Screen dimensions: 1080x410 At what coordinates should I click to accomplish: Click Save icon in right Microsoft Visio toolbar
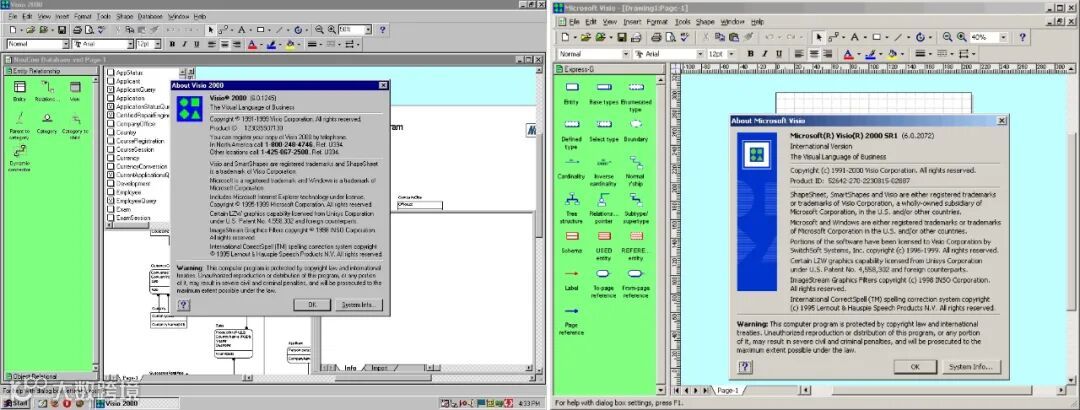622,37
